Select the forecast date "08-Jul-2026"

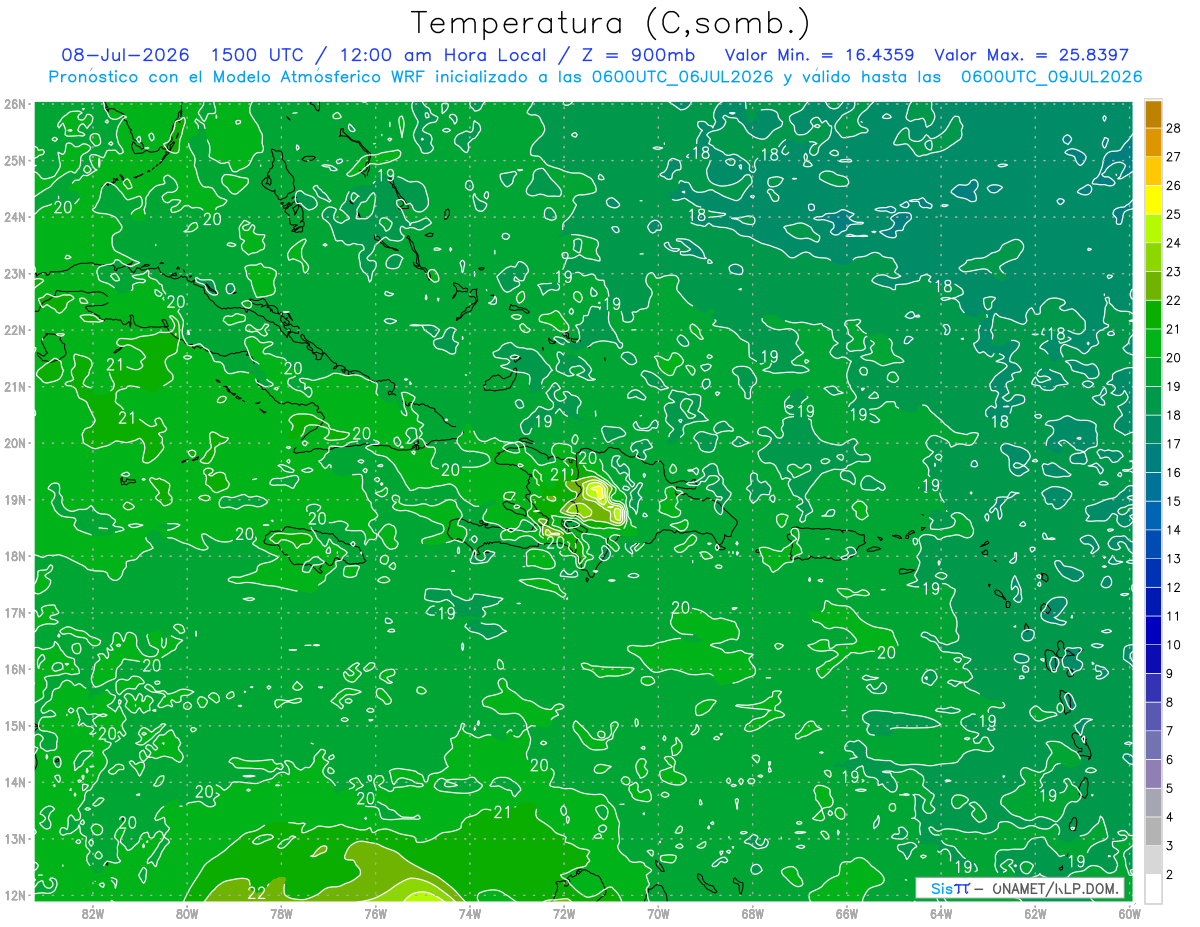click(x=128, y=56)
